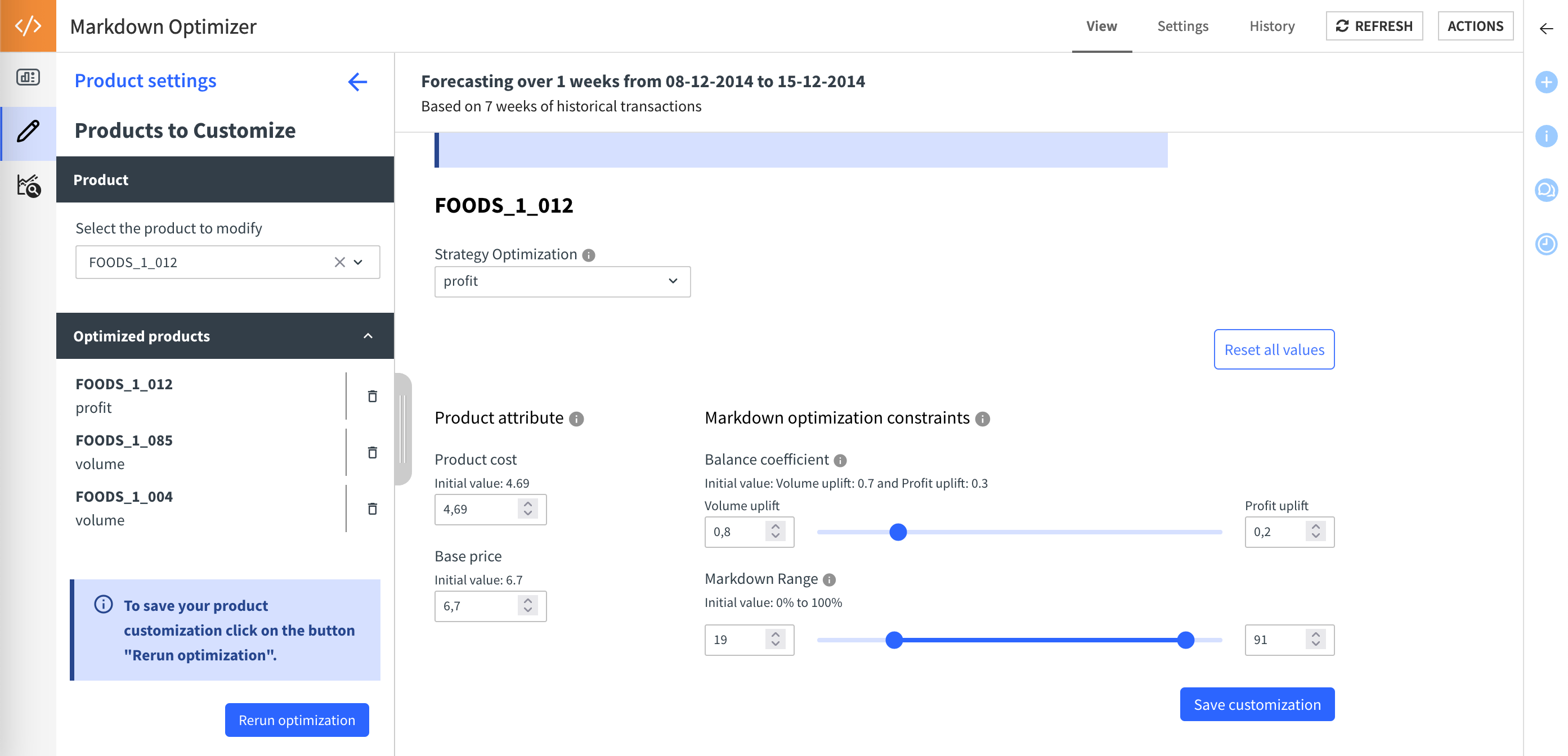The width and height of the screenshot is (1568, 756).
Task: Switch to the Settings tab
Action: pyautogui.click(x=1182, y=26)
